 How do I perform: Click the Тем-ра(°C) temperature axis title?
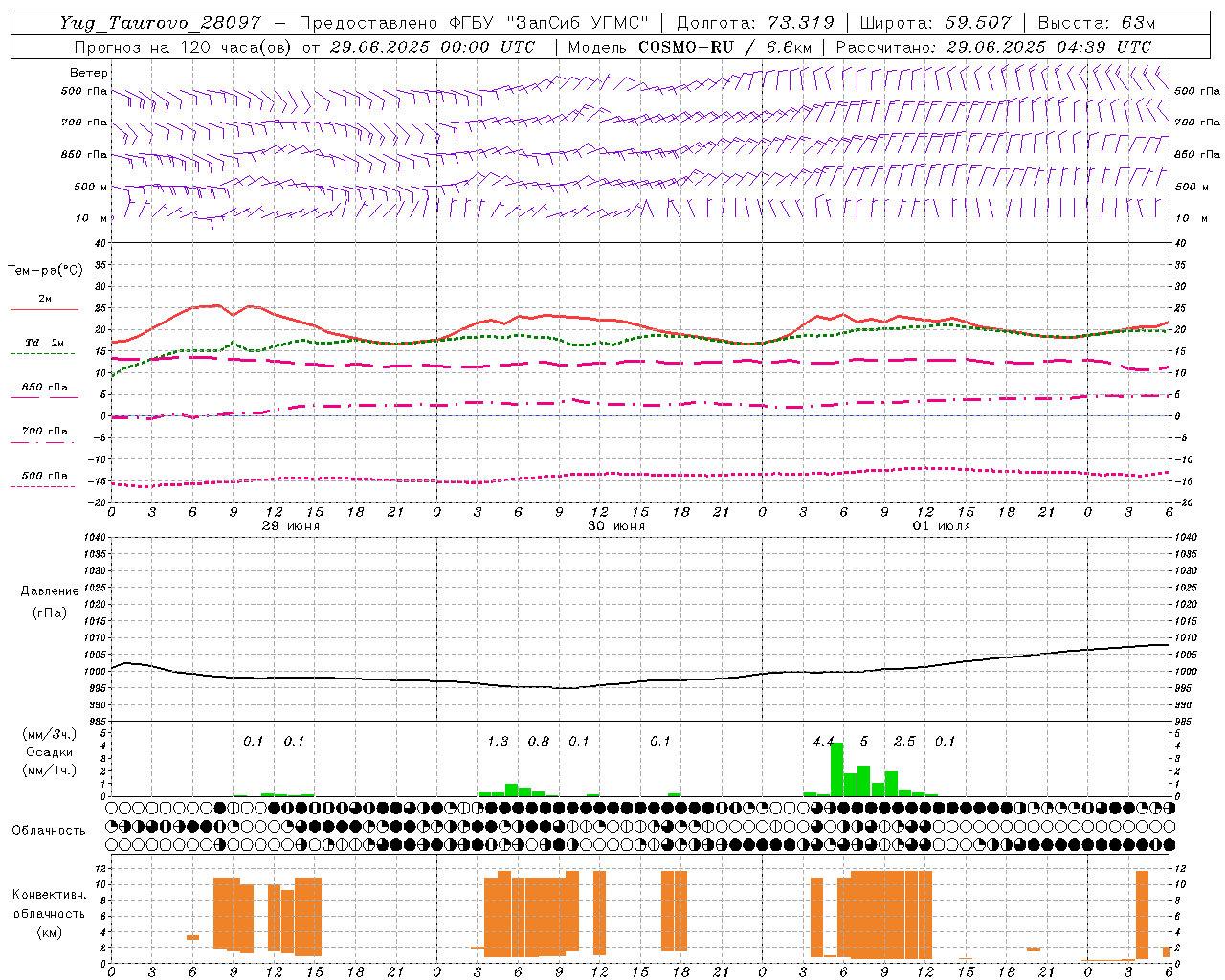pyautogui.click(x=45, y=271)
